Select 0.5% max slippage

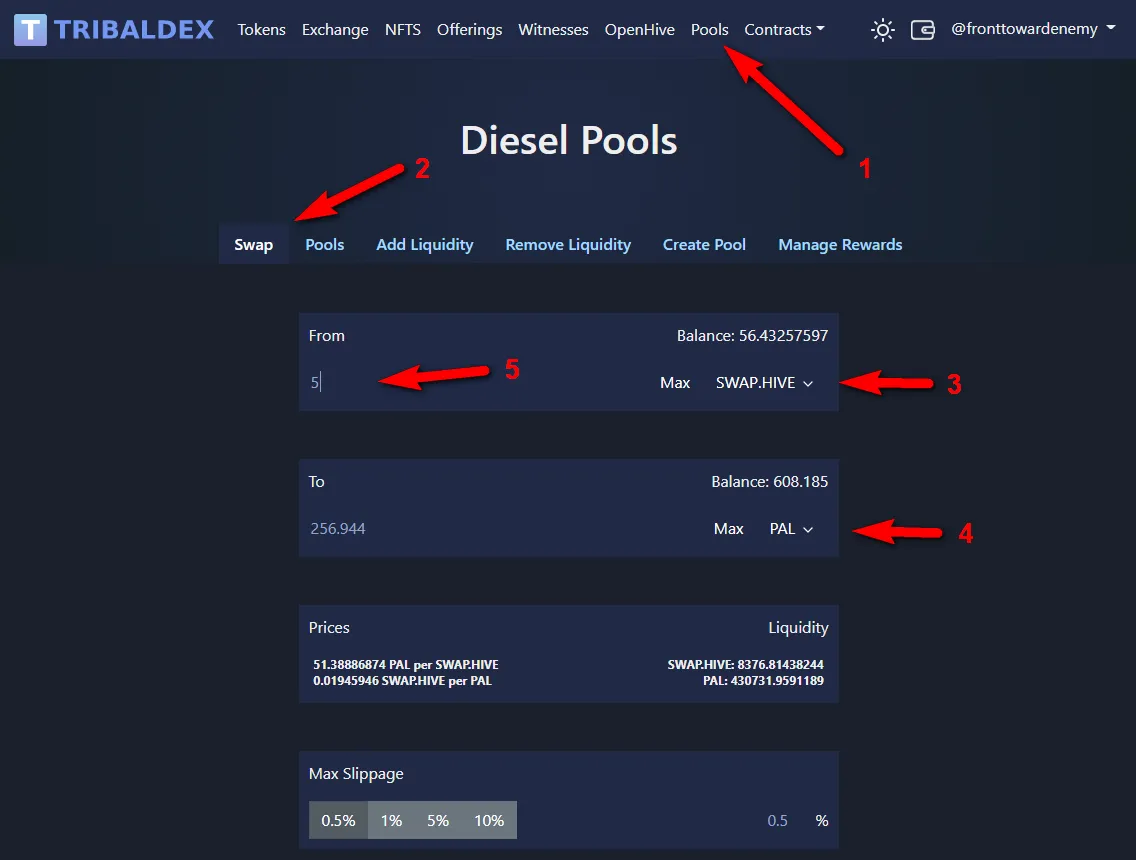coord(338,820)
